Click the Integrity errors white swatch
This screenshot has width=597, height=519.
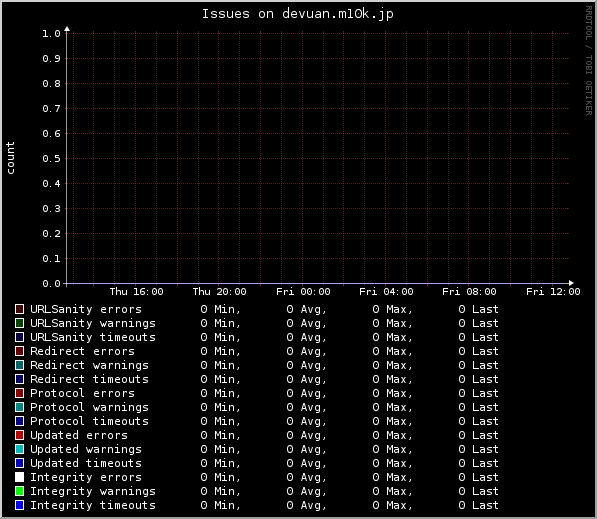pos(19,477)
